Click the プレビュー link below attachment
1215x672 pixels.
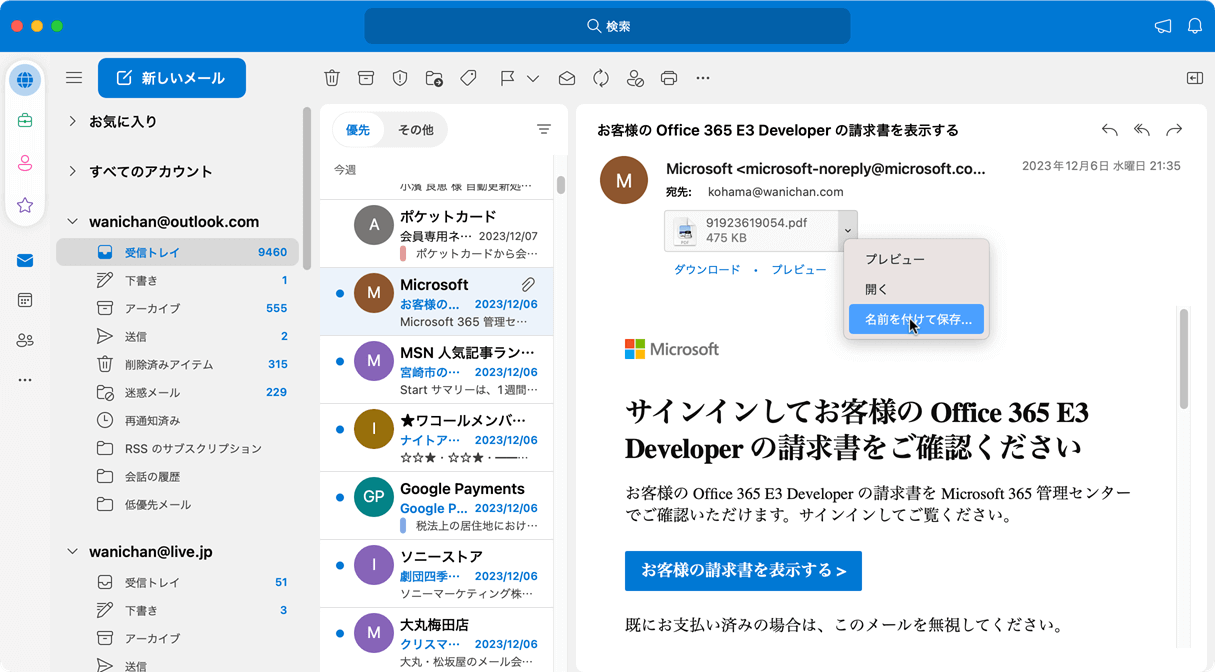coord(799,270)
